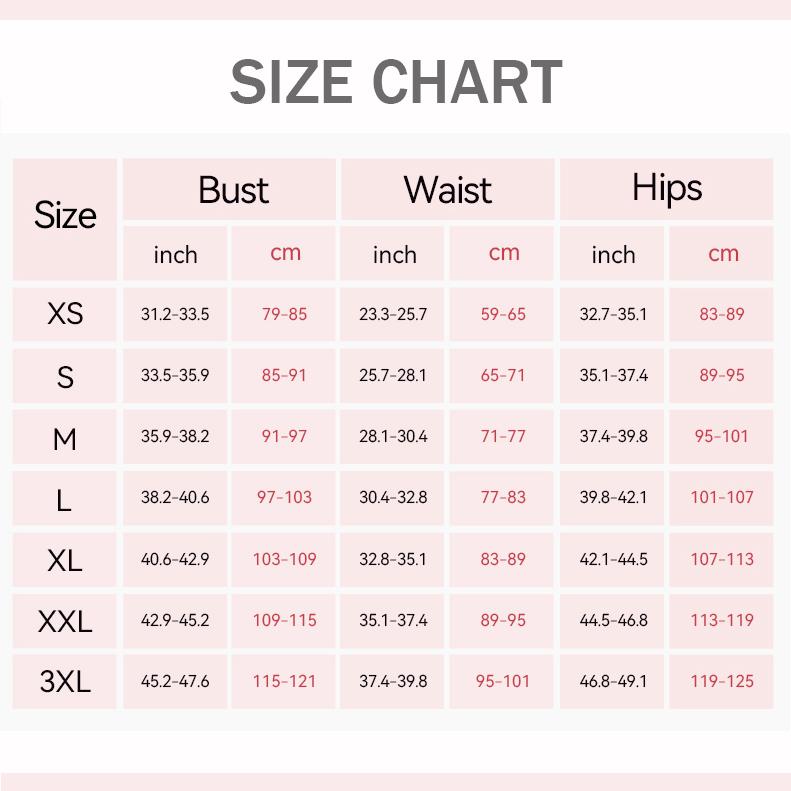Viewport: 791px width, 791px height.
Task: Click the XS size row label
Action: 65,314
